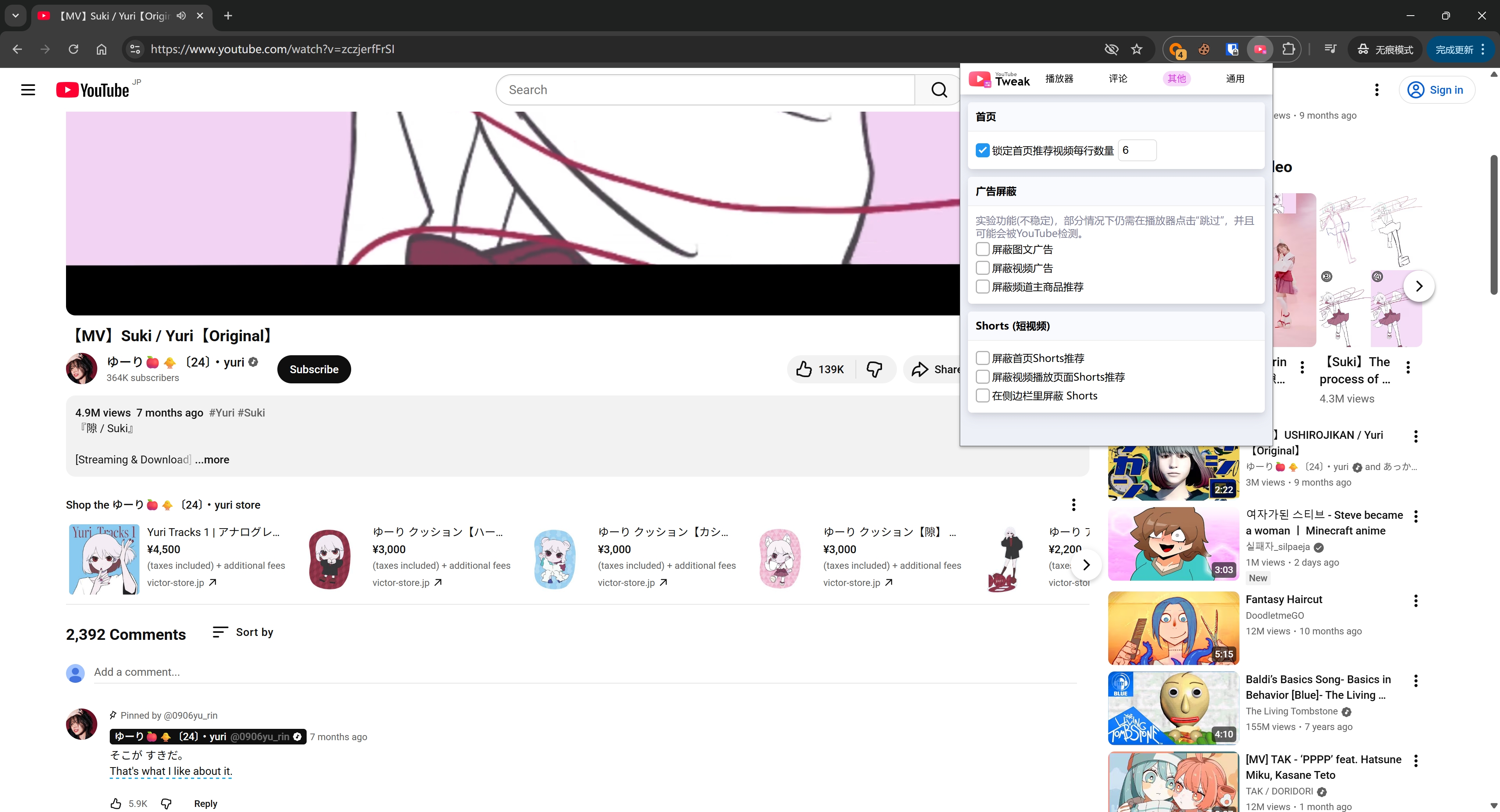Click the dislike thumbs down icon
The image size is (1500, 812).
tap(874, 369)
